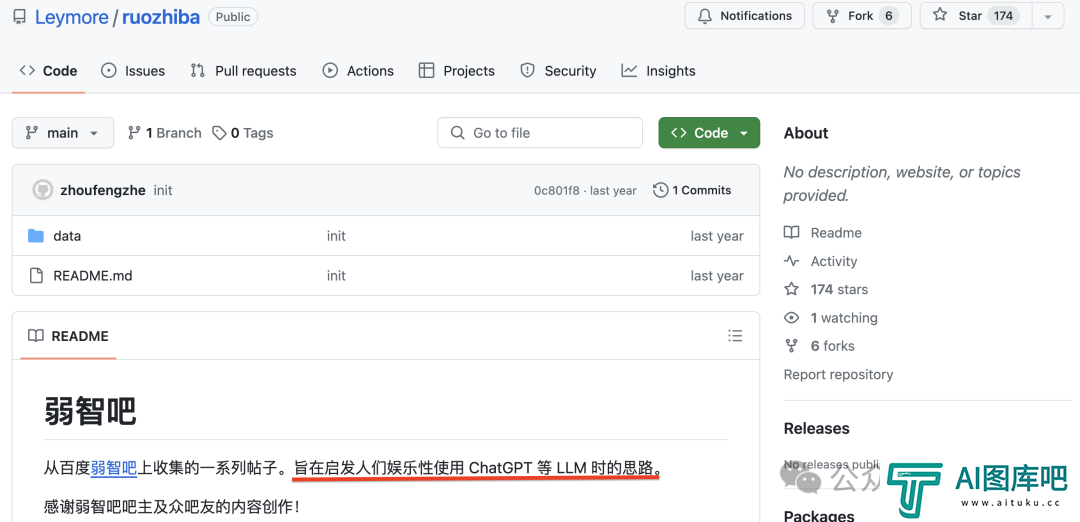Expand the green Code dropdown button
This screenshot has height=522, width=1080.
pyautogui.click(x=709, y=133)
